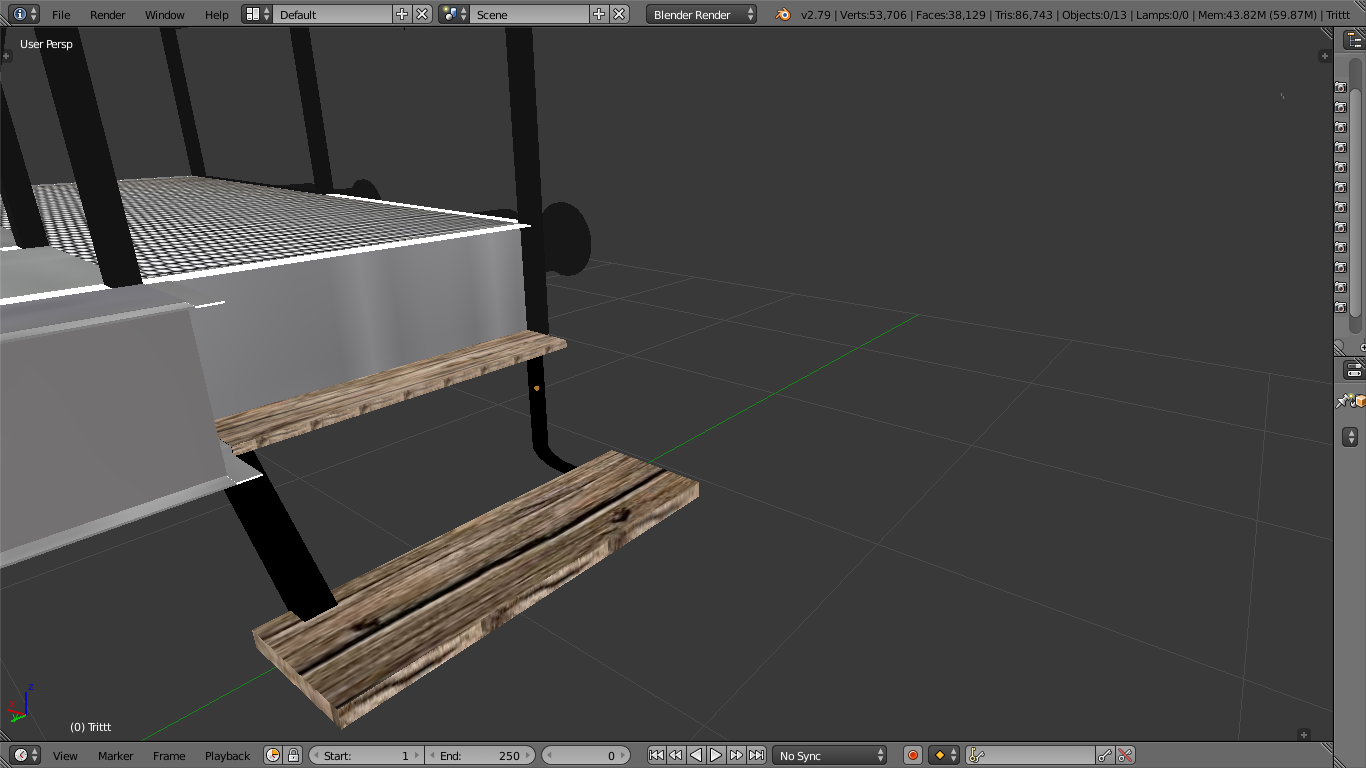
Task: Open the Timeline Frame menu
Action: (x=169, y=756)
